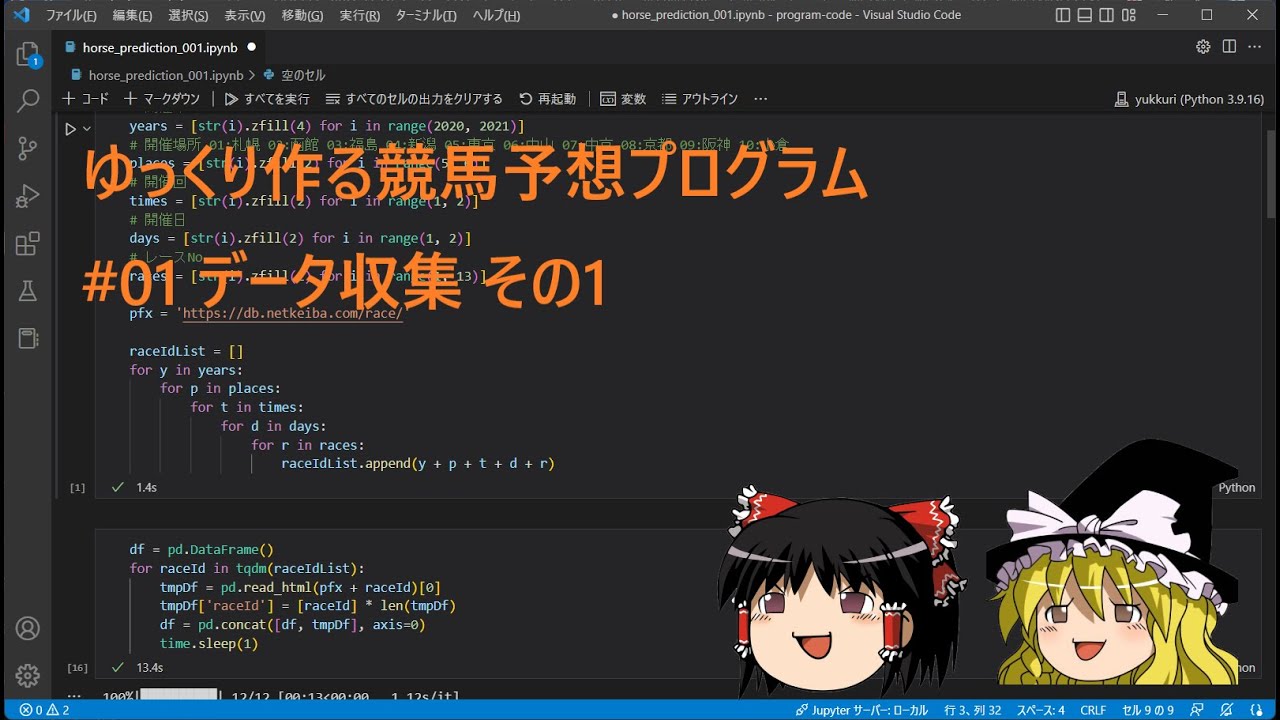
Task: Add a code cell with コード button
Action: 85,99
